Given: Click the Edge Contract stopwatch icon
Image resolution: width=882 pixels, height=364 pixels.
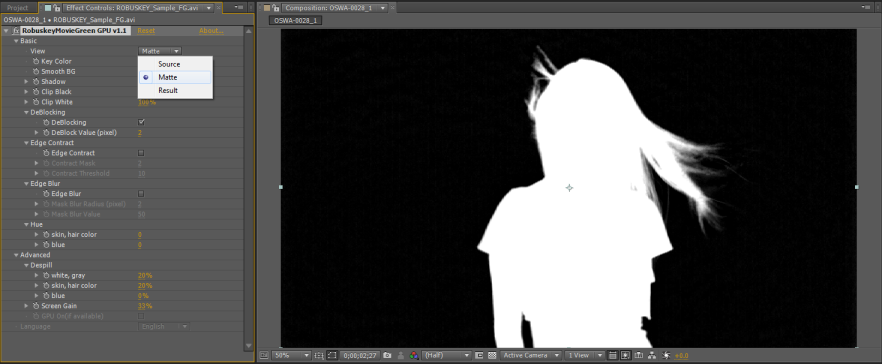Looking at the screenshot, I should coord(46,153).
